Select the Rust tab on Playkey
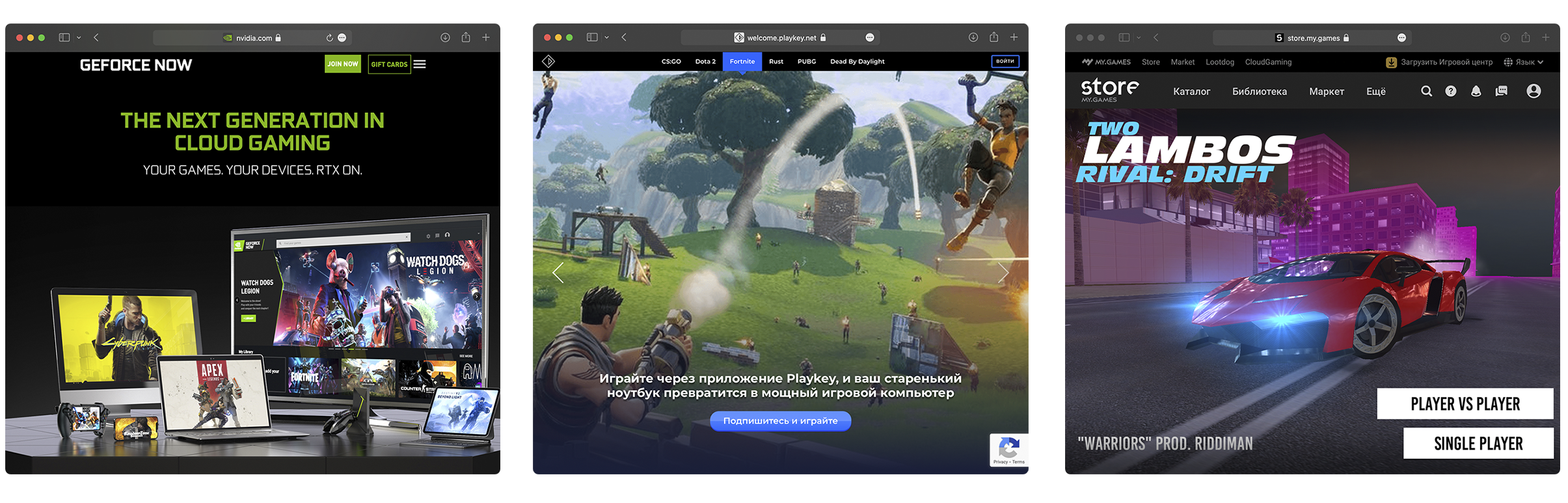Screen dimensions: 1568x503 point(776,62)
